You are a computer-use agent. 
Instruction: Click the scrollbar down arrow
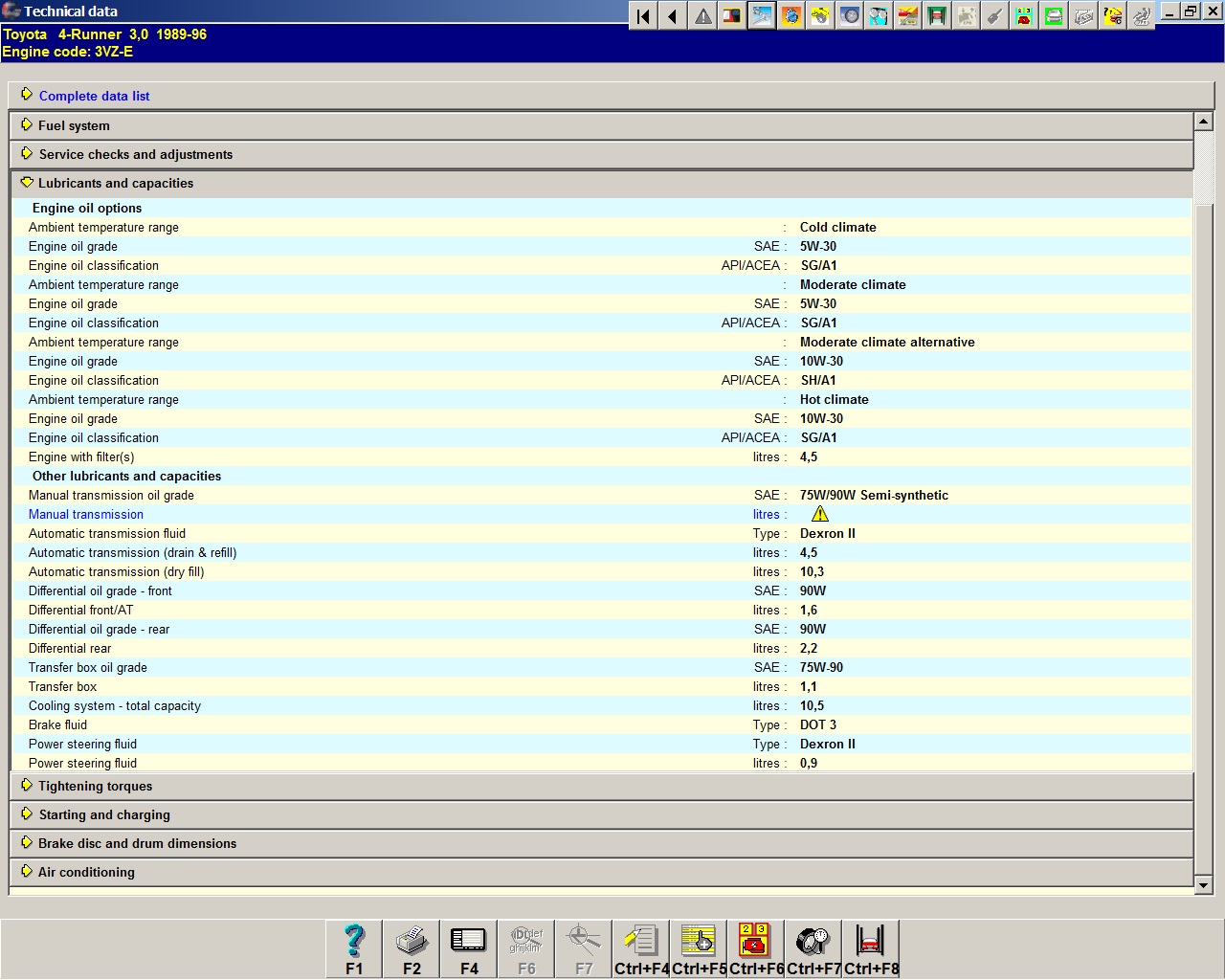point(1204,885)
